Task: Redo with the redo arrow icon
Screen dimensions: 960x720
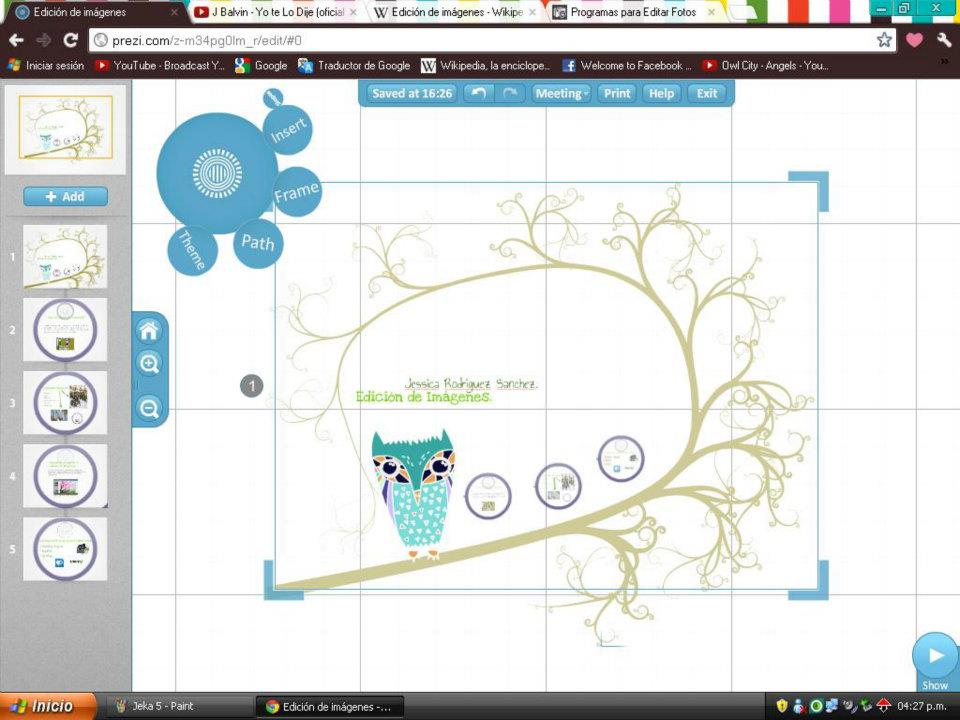Action: click(508, 92)
